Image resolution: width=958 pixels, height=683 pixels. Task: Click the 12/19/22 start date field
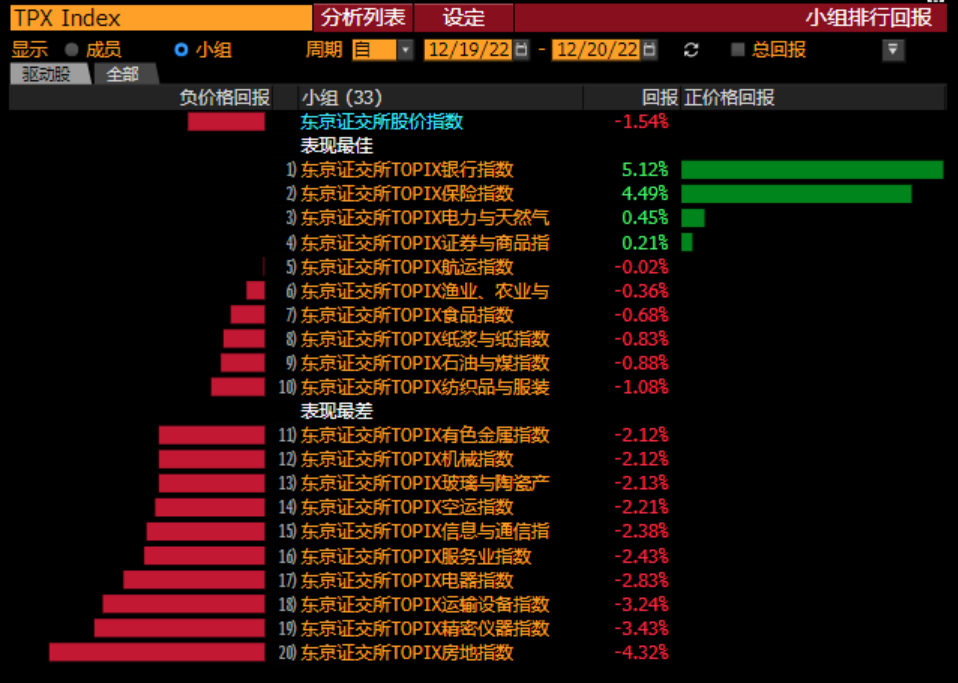469,49
